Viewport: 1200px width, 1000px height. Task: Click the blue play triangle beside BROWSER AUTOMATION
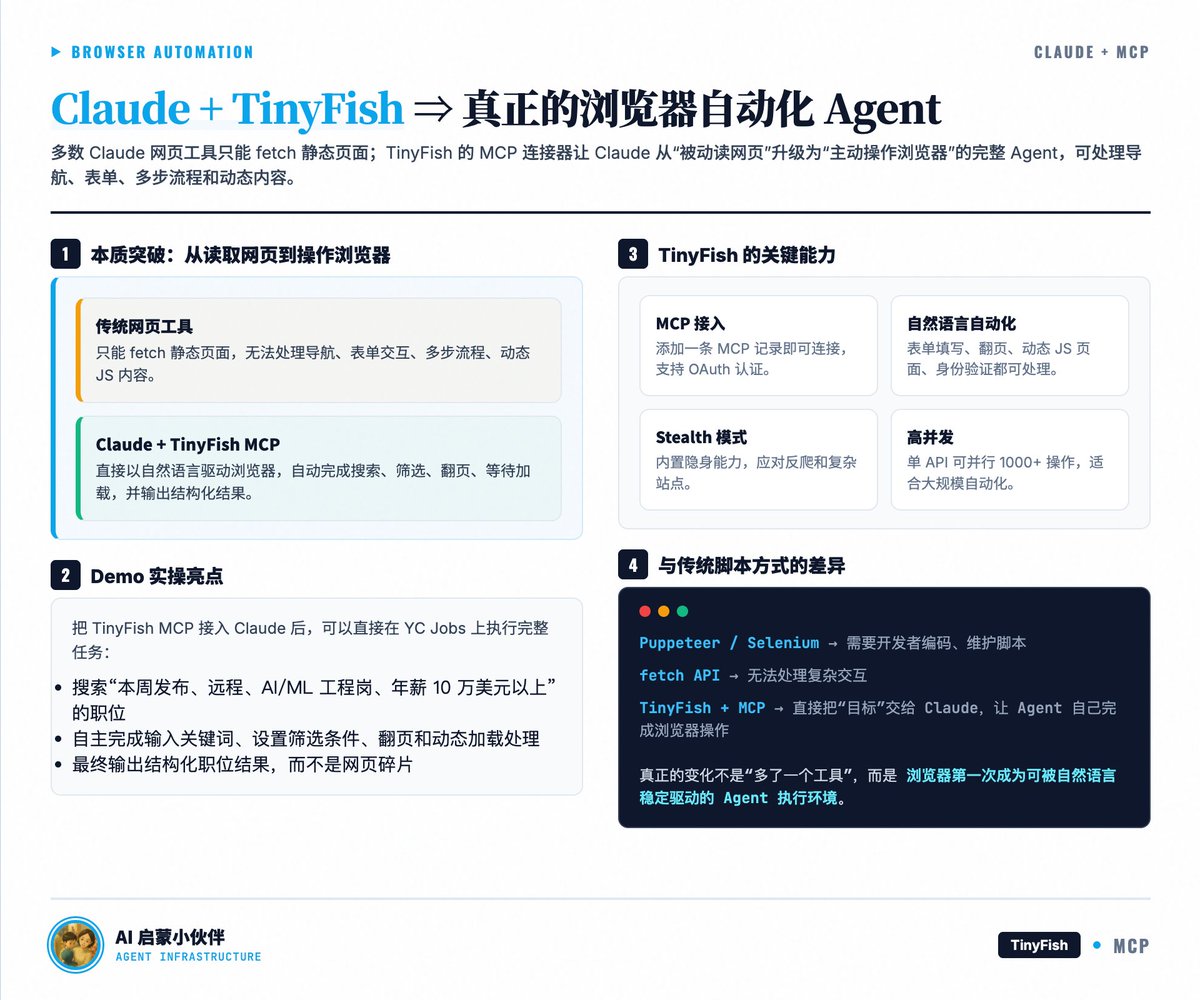click(x=56, y=52)
